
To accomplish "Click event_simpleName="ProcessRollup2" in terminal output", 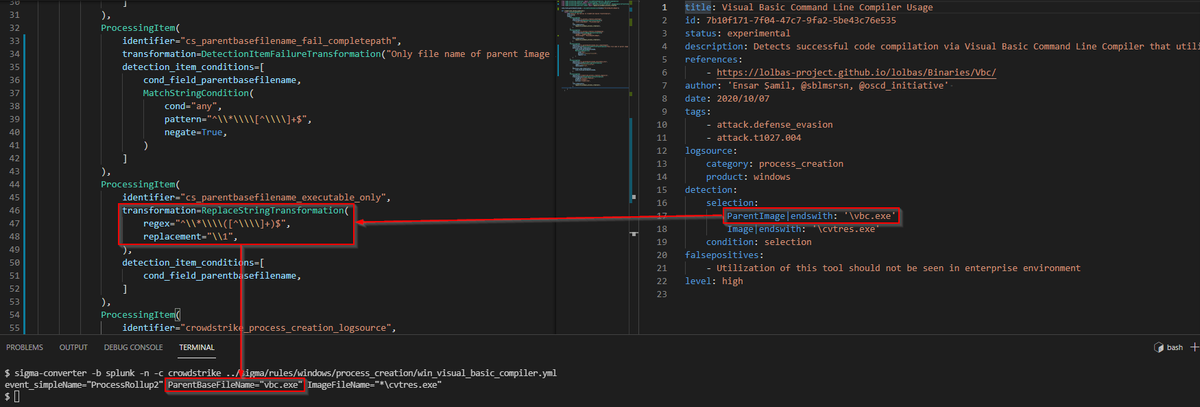I will pyautogui.click(x=82, y=384).
